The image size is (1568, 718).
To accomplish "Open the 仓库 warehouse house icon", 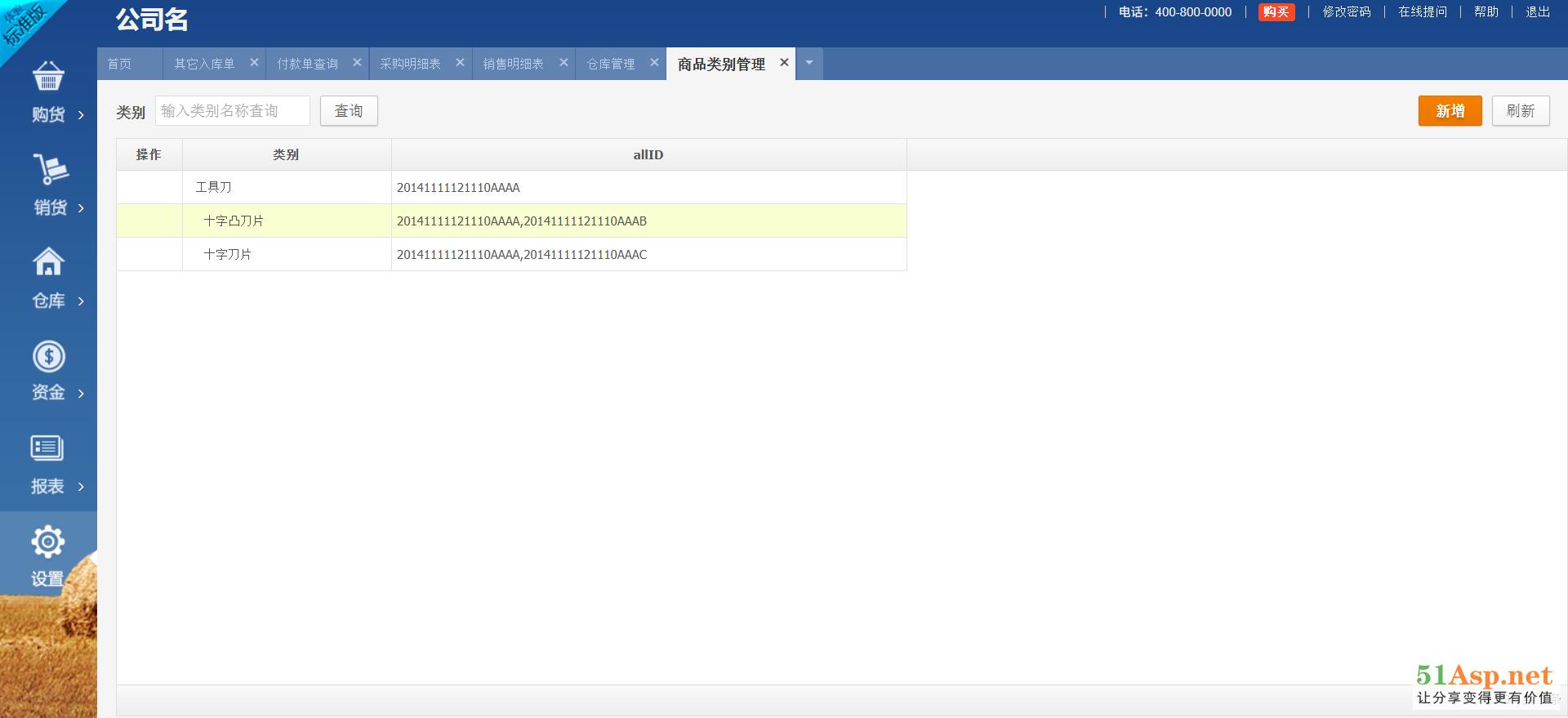I will point(48,262).
